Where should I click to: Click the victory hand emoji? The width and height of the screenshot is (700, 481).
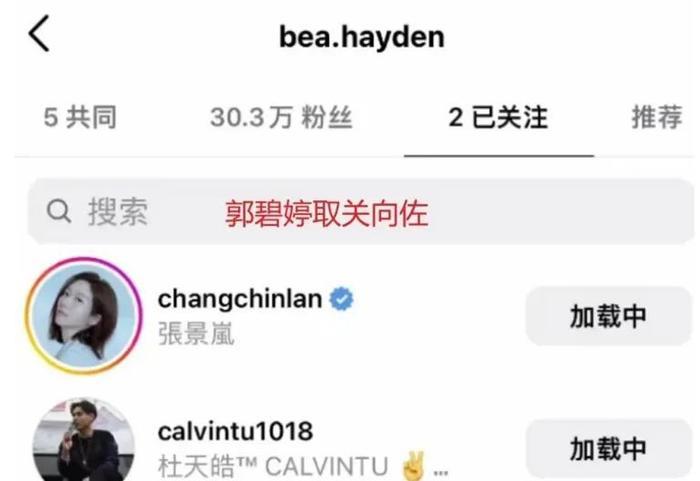[x=413, y=466]
